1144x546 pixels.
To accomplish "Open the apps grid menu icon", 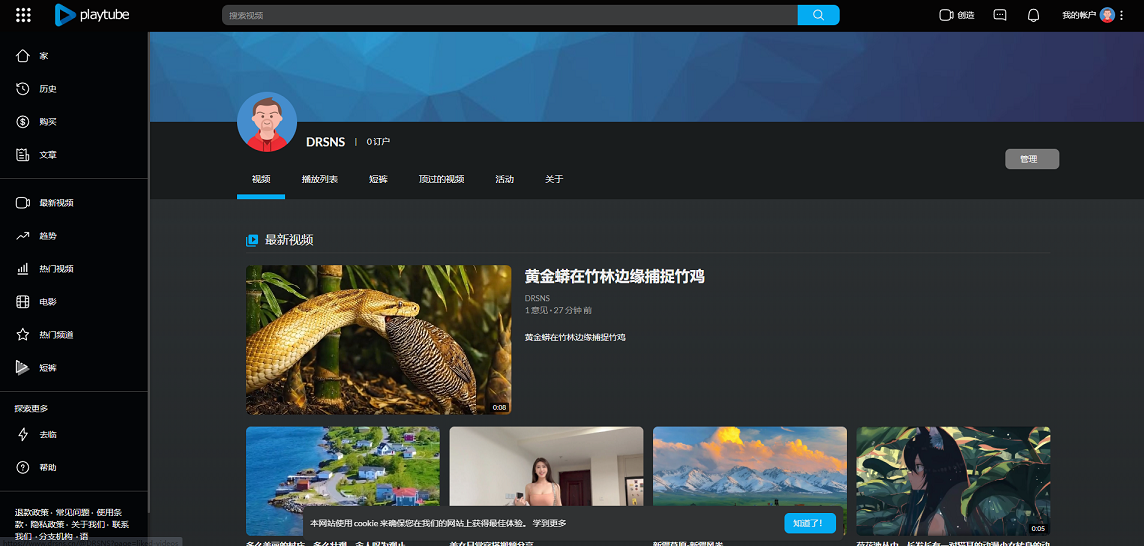I will (x=24, y=15).
